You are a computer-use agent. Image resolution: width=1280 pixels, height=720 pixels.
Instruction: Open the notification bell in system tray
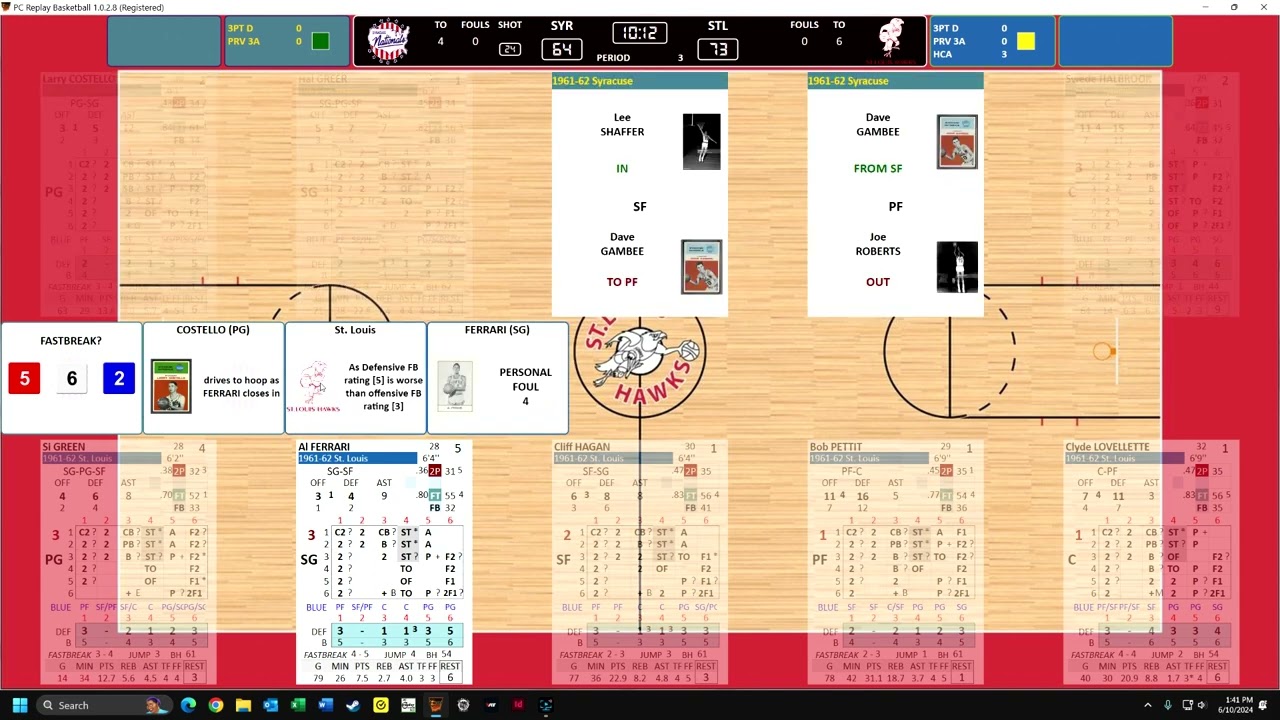1265,705
